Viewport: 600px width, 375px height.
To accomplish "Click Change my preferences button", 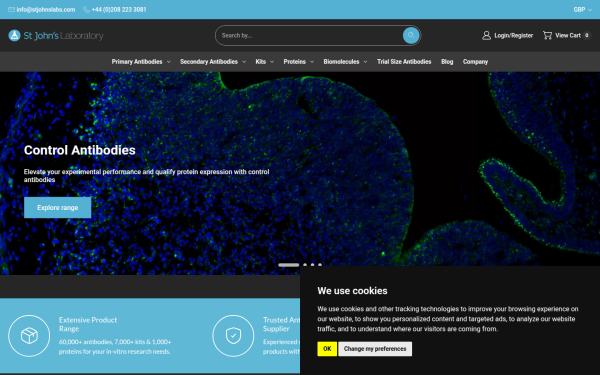I will point(375,349).
